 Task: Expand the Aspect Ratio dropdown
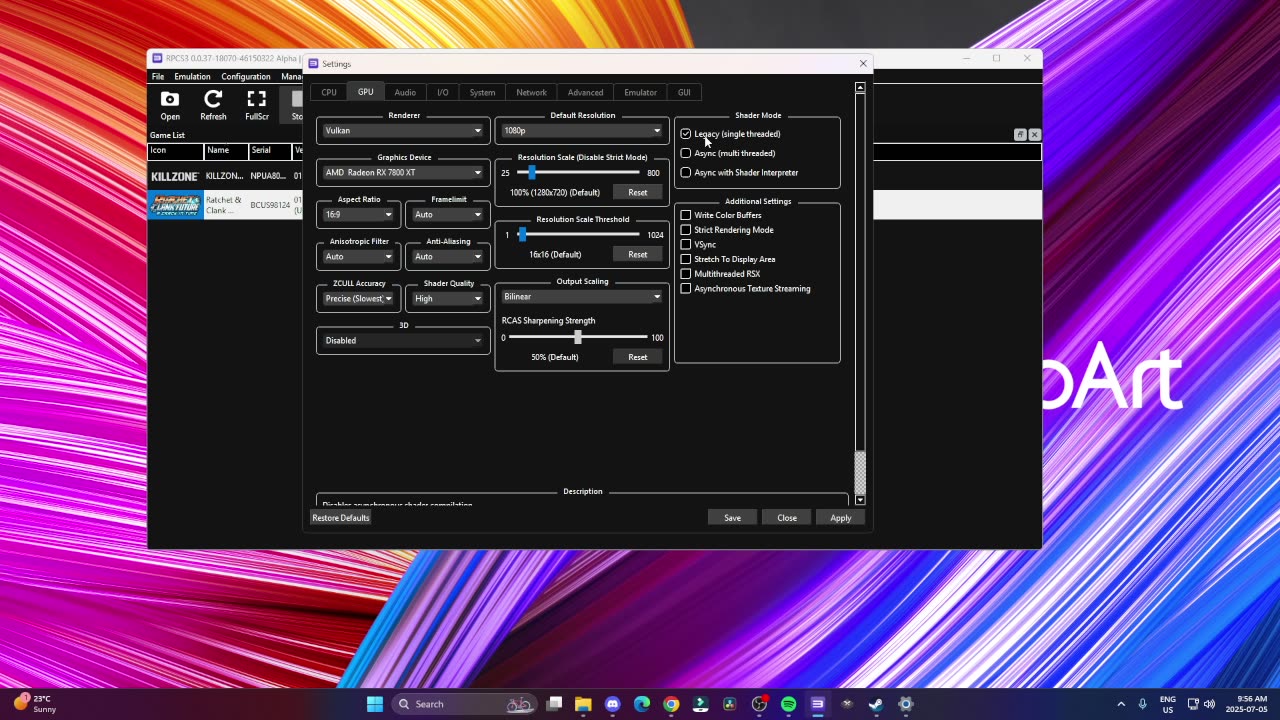(x=359, y=215)
